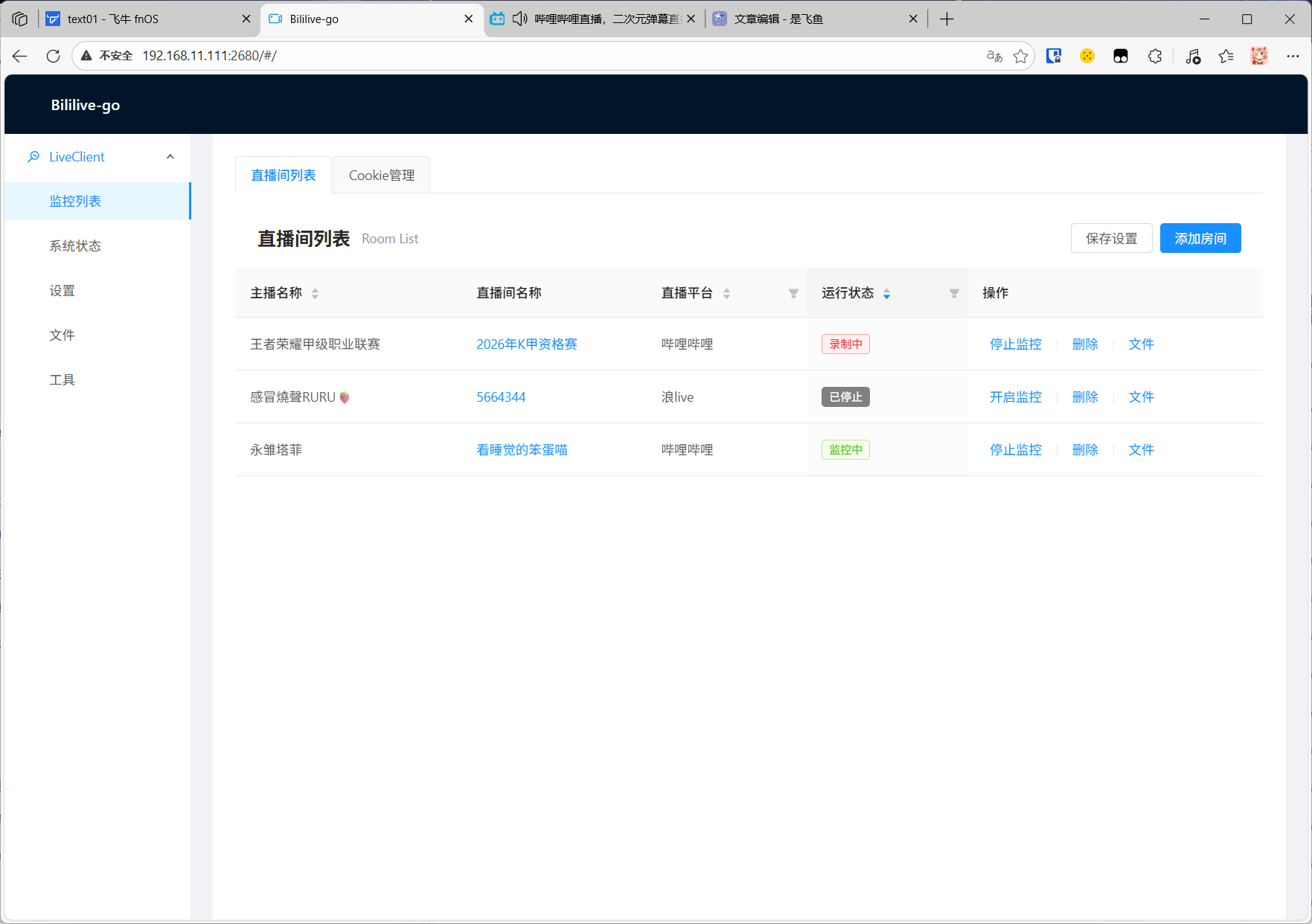This screenshot has width=1312, height=924.
Task: Click the filter icon in 运行状态 column
Action: click(x=954, y=293)
